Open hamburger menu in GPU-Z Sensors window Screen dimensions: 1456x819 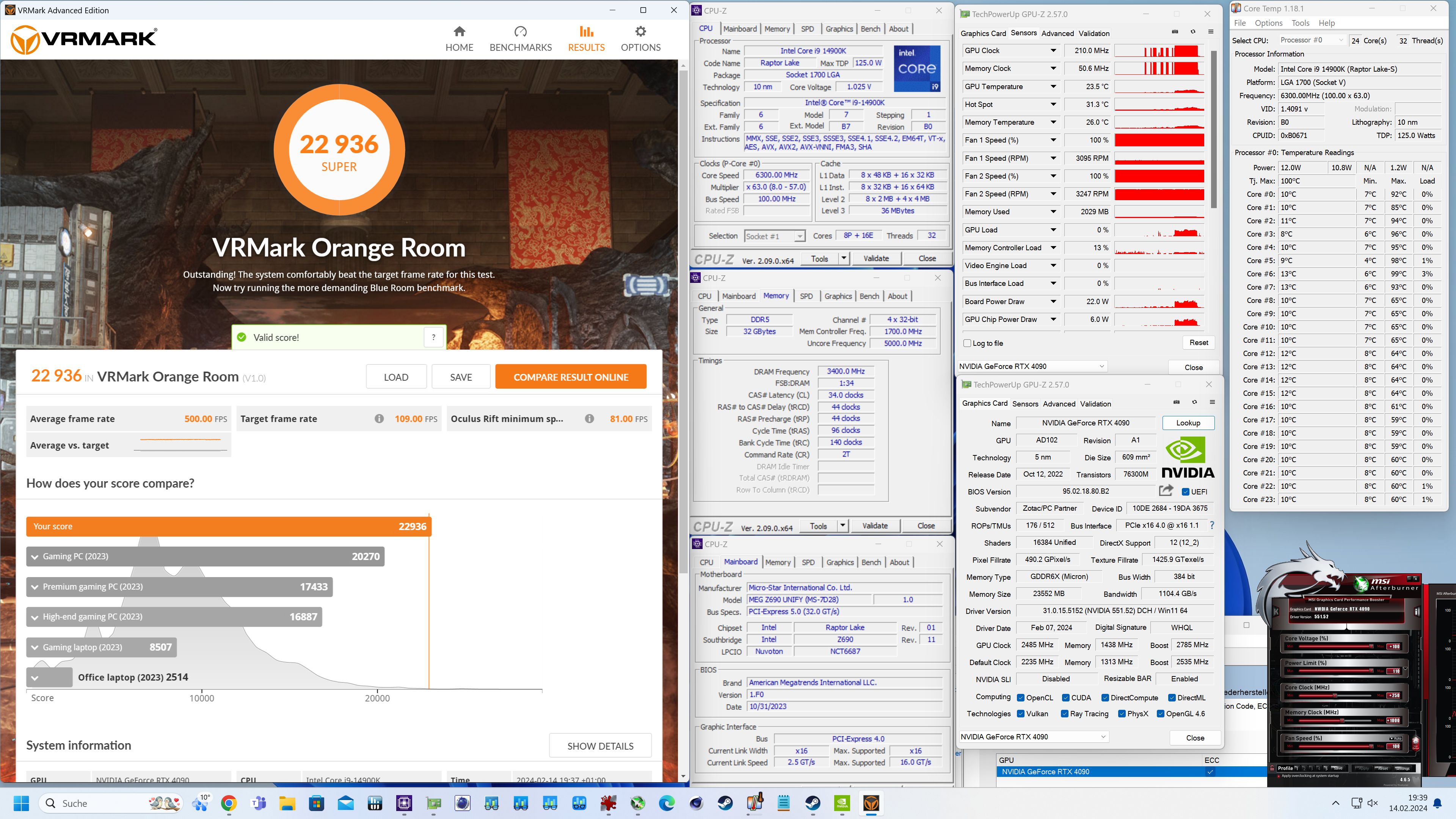pos(1211,31)
